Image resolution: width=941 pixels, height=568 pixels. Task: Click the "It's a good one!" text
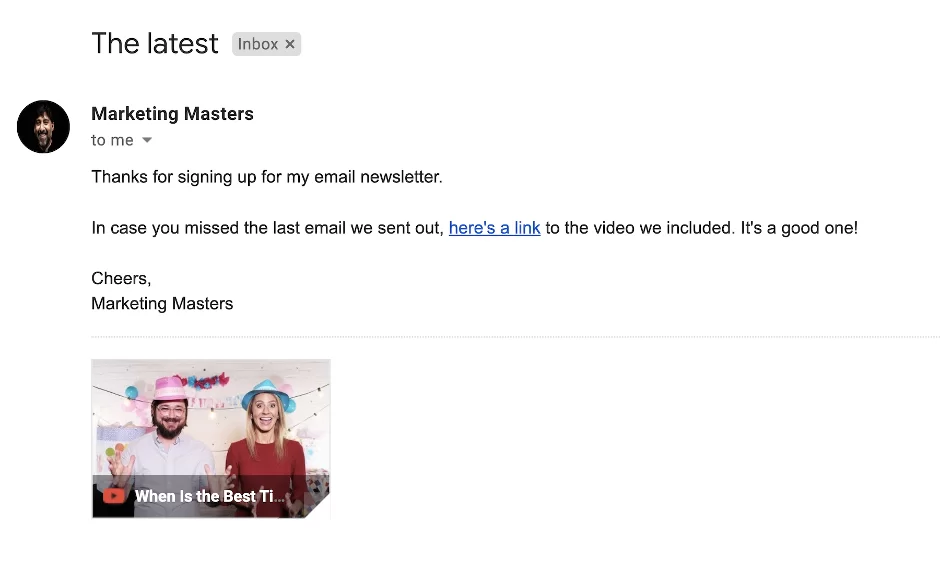pyautogui.click(x=799, y=228)
